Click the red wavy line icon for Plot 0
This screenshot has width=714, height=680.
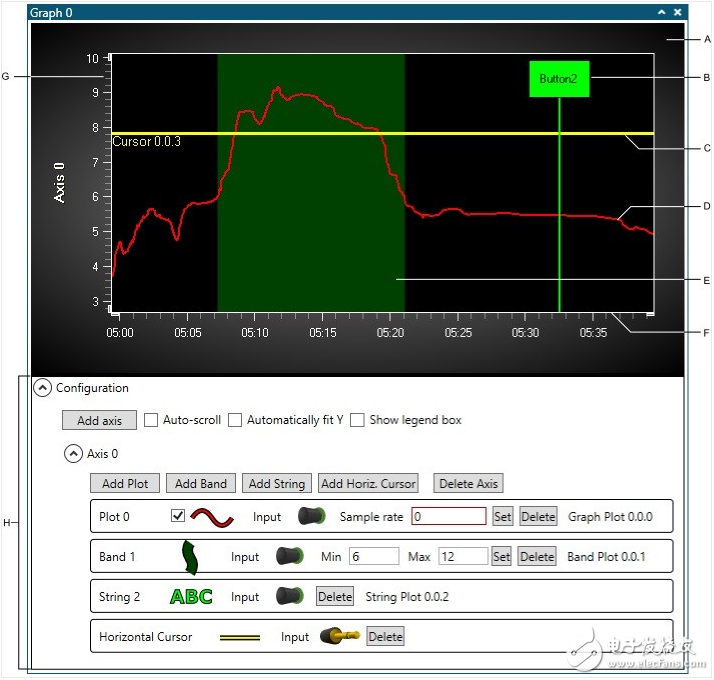[212, 517]
